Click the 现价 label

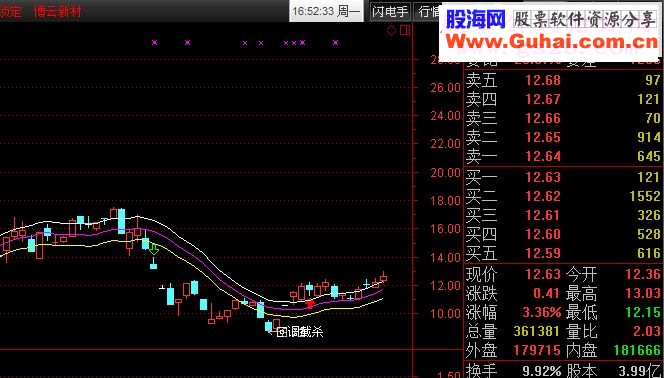(481, 275)
